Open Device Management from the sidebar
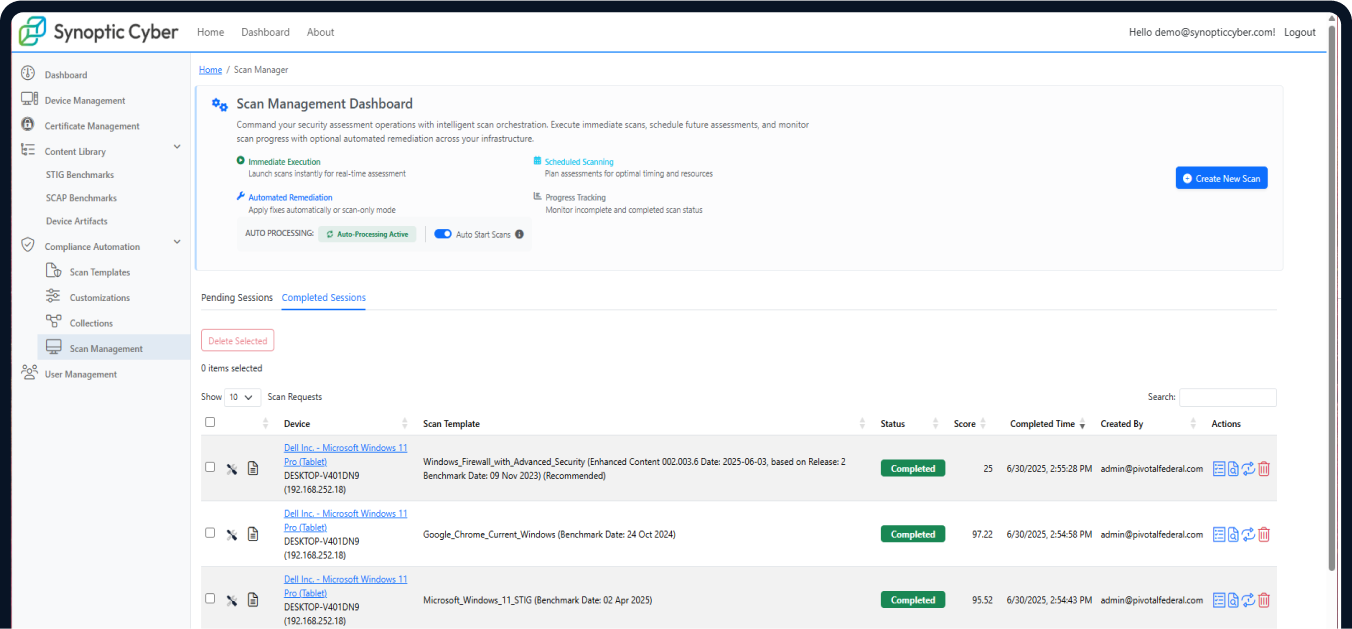This screenshot has height=629, width=1352. point(85,101)
